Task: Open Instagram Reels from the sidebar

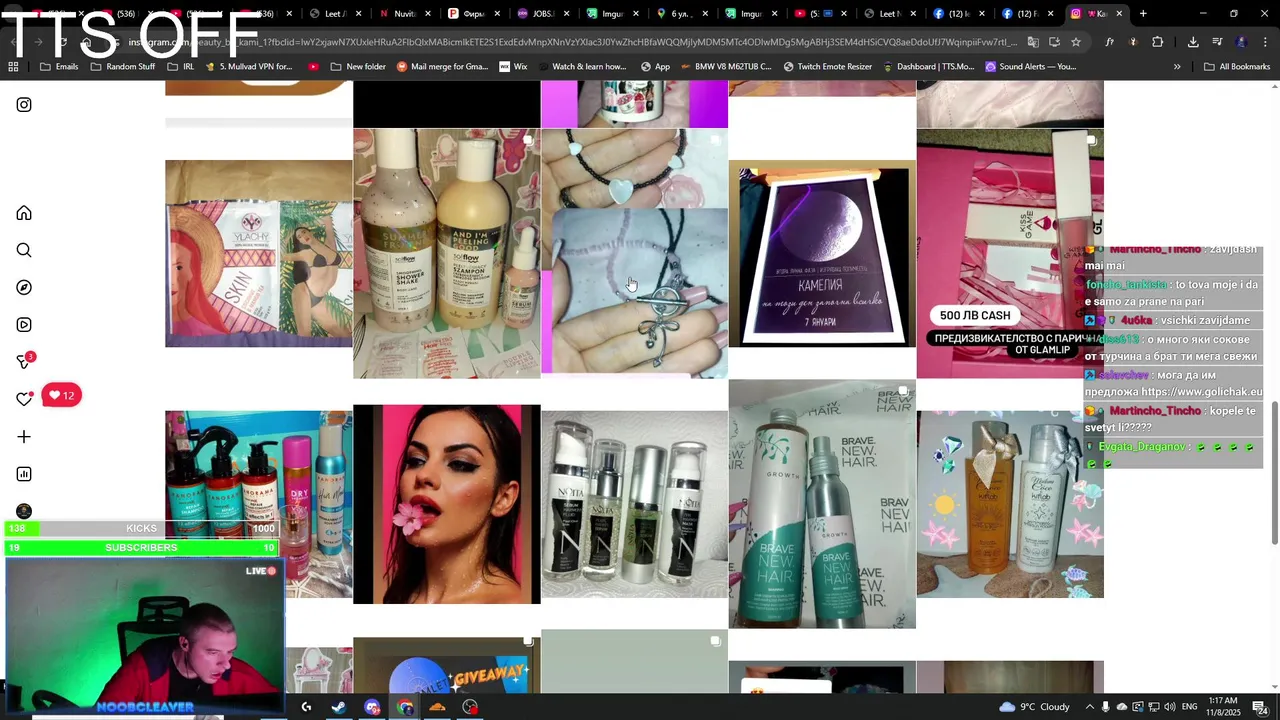Action: tap(24, 325)
